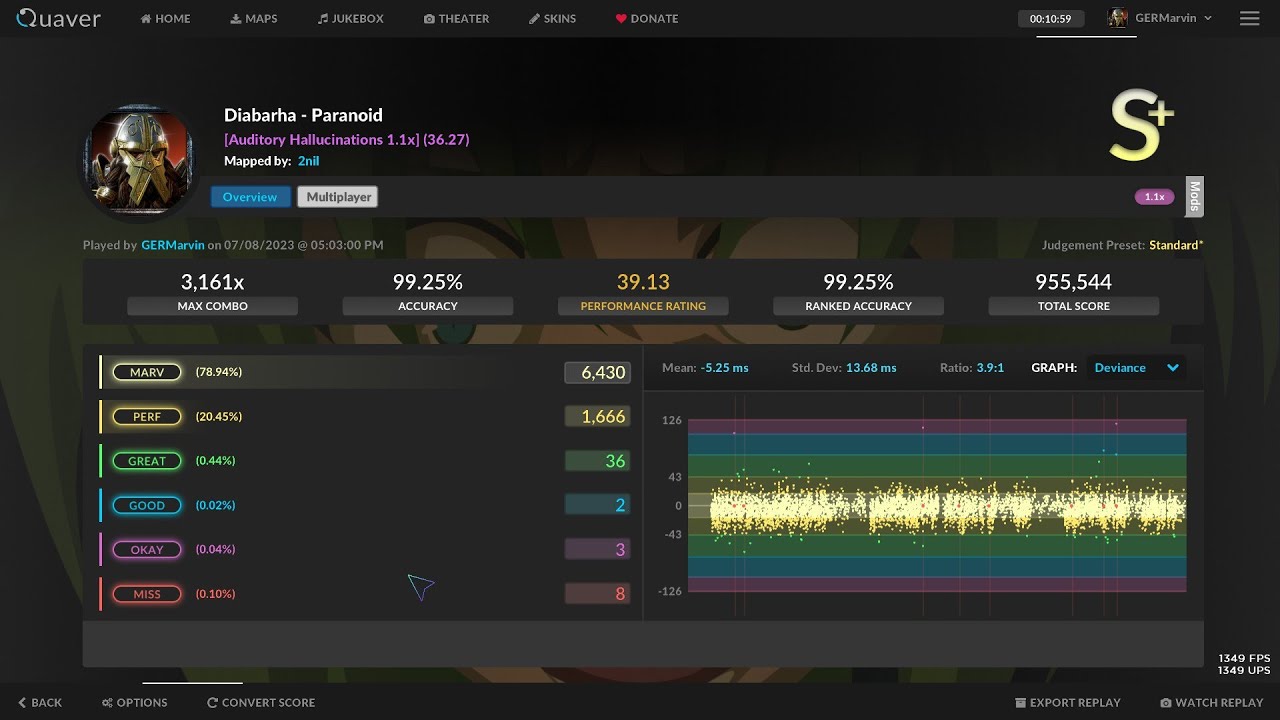This screenshot has height=720, width=1280.
Task: Click the 36 GREAT count
Action: click(598, 461)
